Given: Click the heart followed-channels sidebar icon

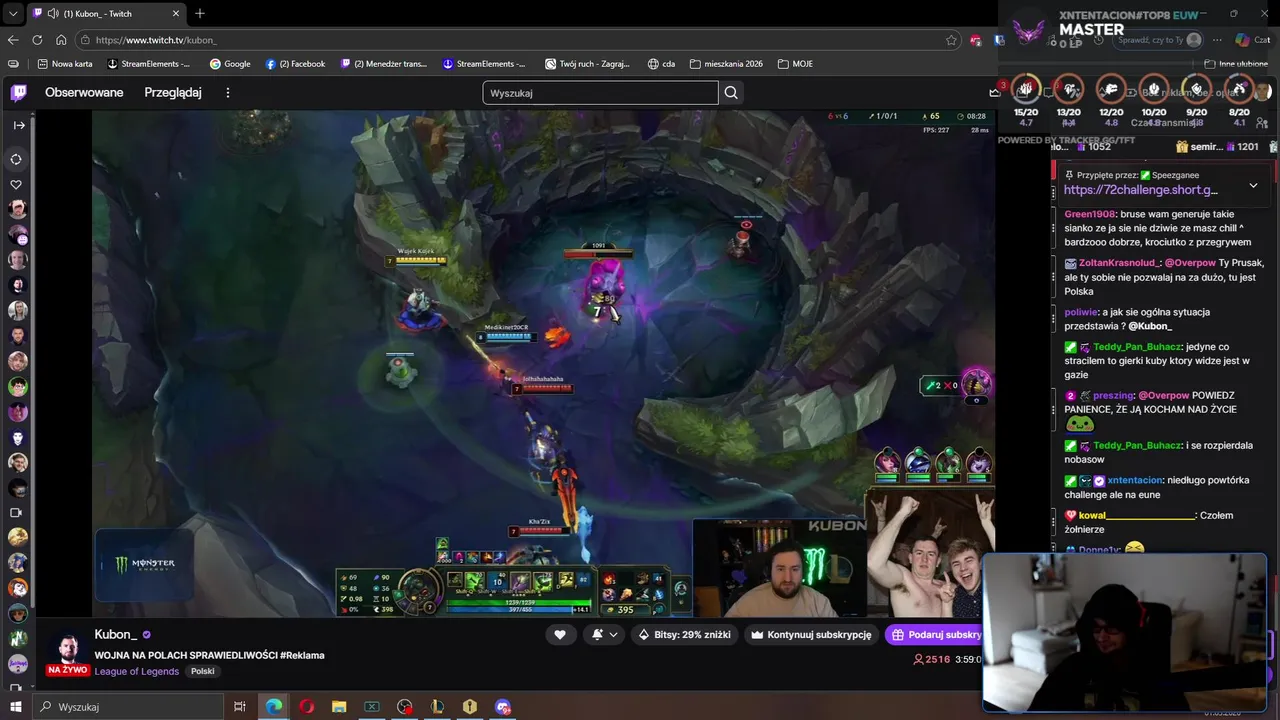Looking at the screenshot, I should (x=16, y=184).
